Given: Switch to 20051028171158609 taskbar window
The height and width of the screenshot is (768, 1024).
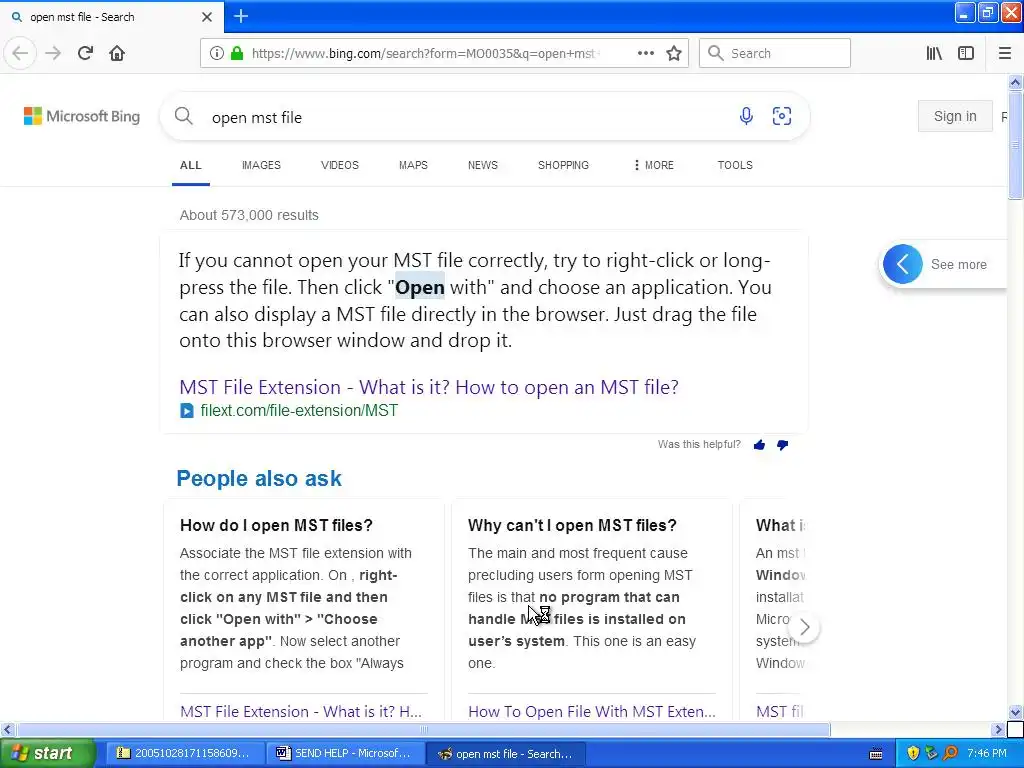Looking at the screenshot, I should pos(185,754).
